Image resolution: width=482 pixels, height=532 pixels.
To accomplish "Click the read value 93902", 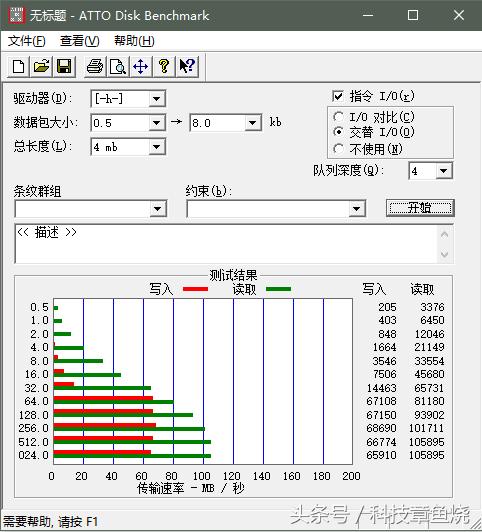I will tap(429, 415).
